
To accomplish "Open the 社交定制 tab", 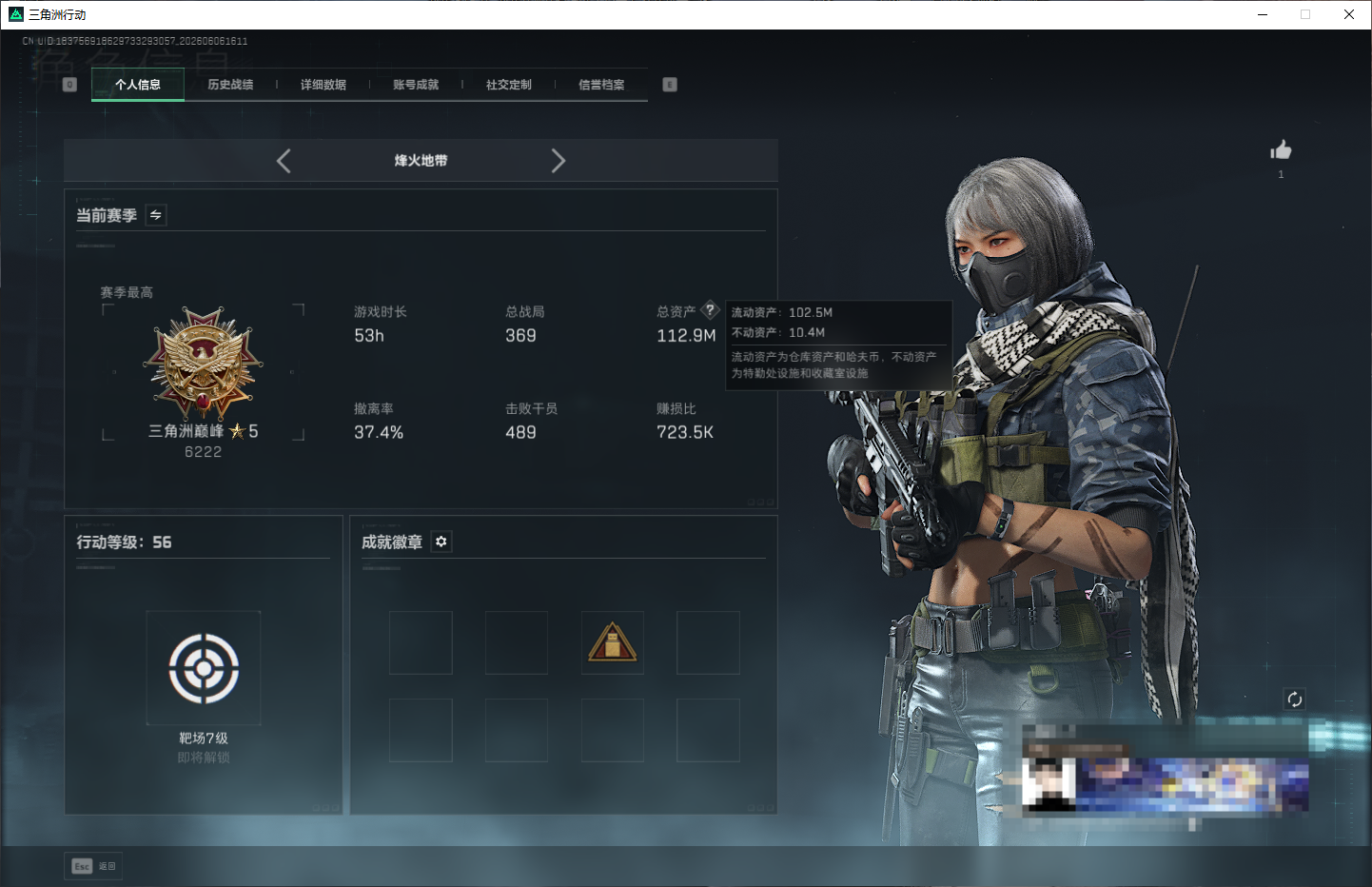I will [x=509, y=85].
